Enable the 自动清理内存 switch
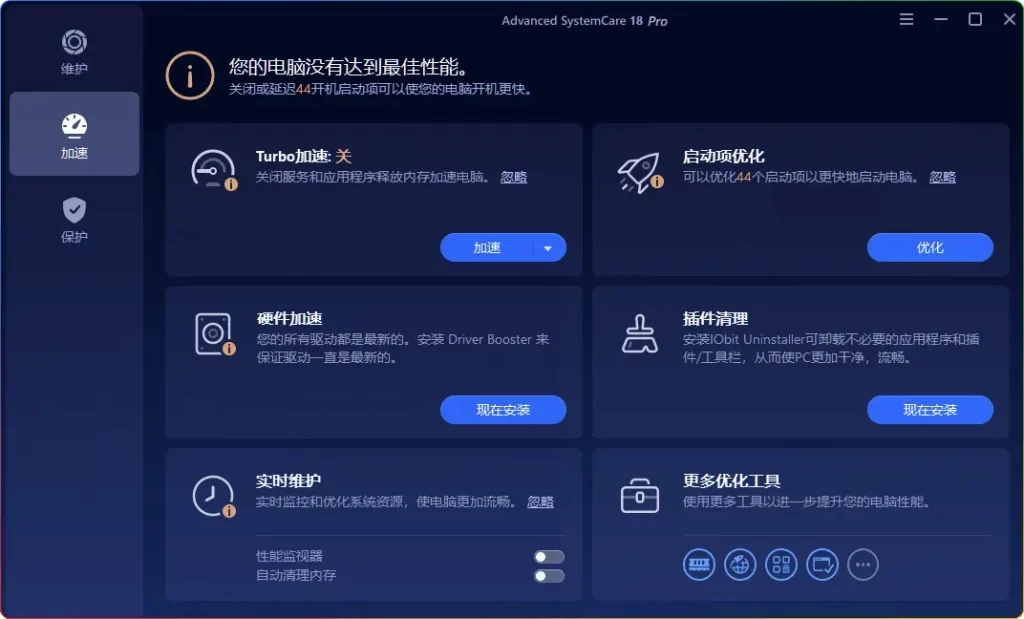This screenshot has height=619, width=1024. click(549, 576)
